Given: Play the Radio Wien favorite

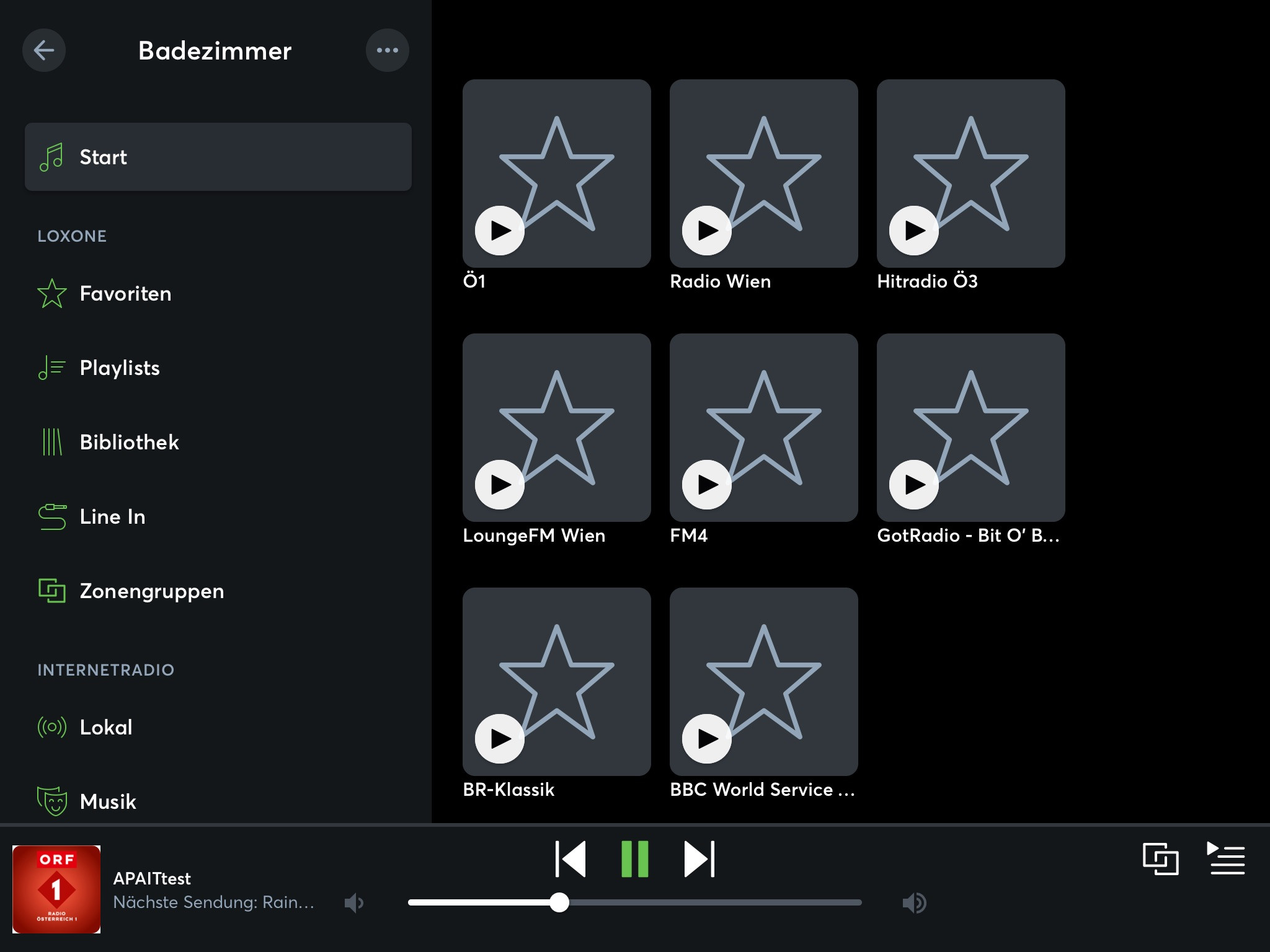Looking at the screenshot, I should coord(707,231).
